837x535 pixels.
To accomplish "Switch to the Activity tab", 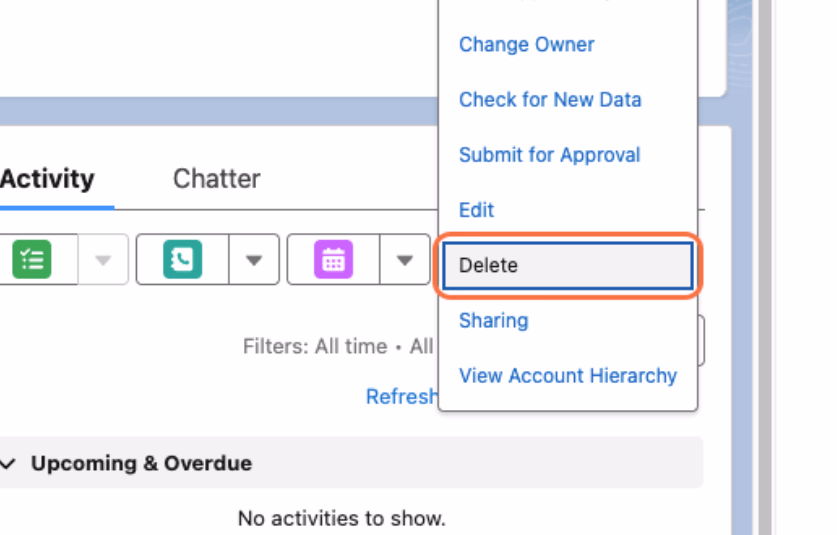I will pos(48,179).
